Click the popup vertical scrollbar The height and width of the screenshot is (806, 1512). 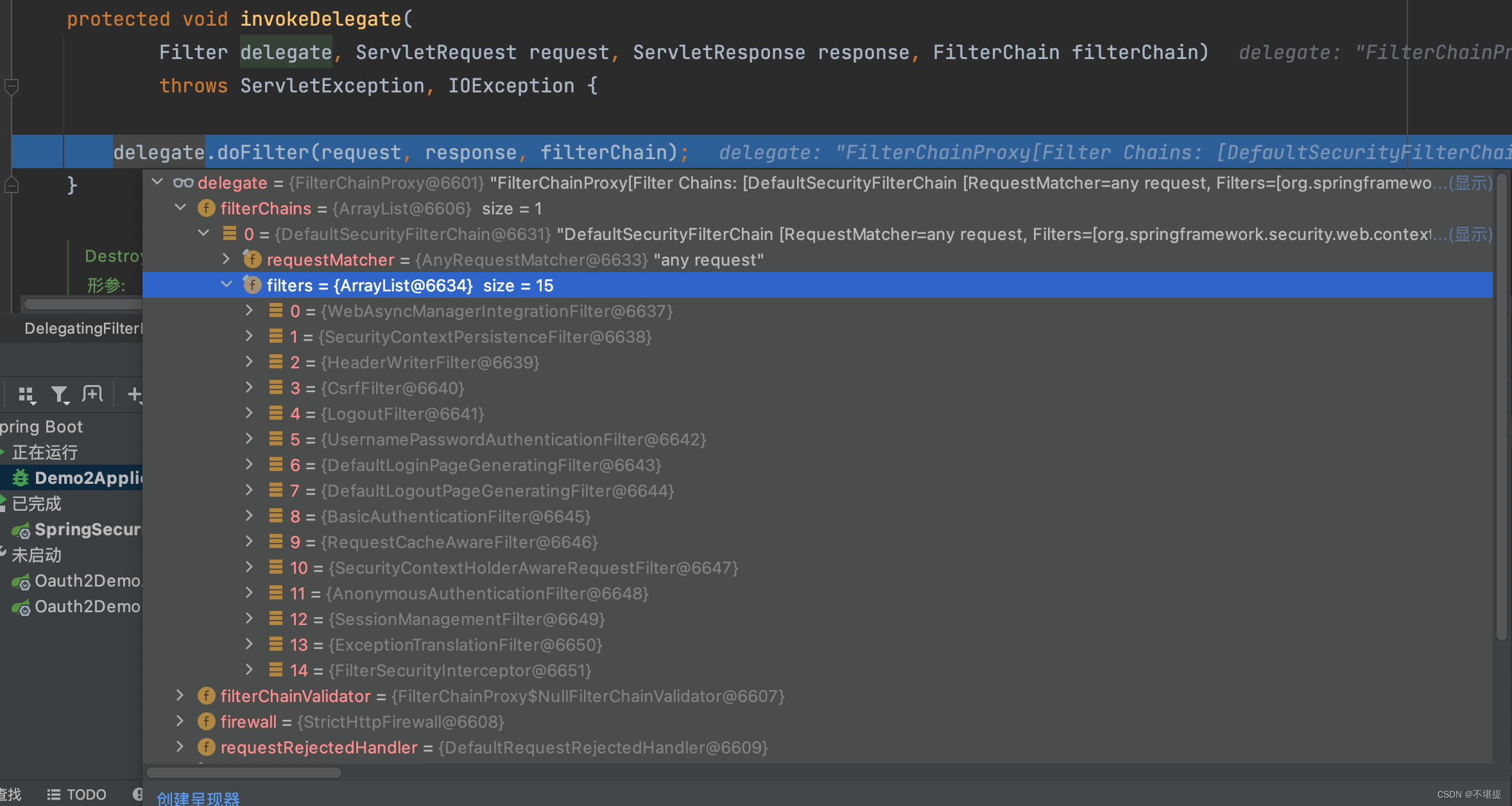[1501, 406]
